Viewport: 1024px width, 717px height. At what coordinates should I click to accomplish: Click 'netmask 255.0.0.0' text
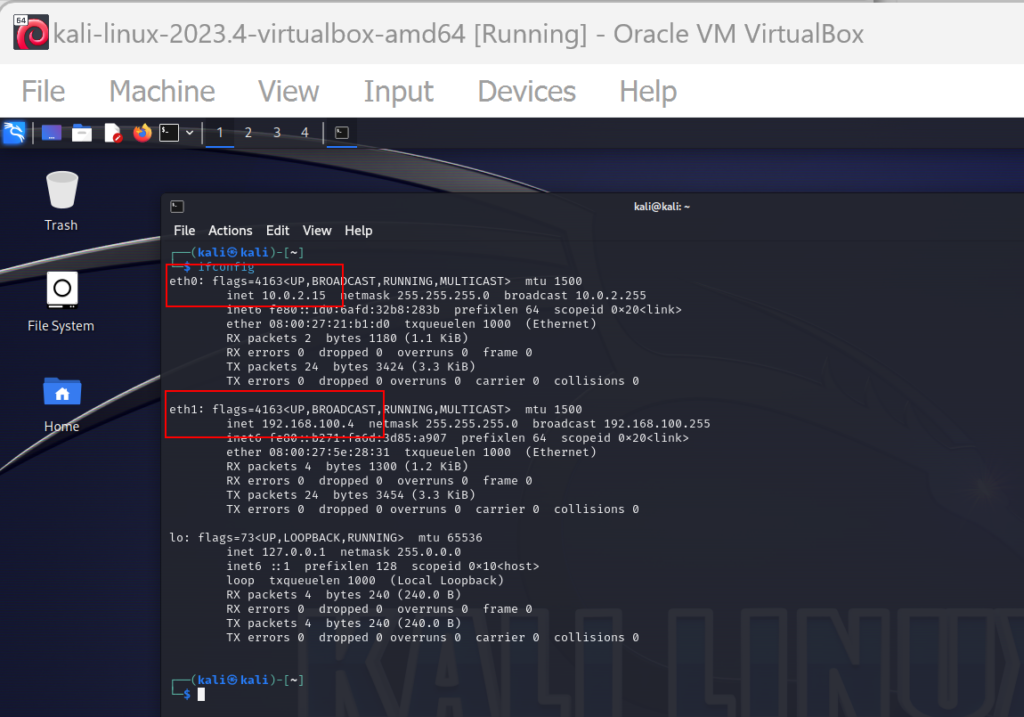click(400, 552)
